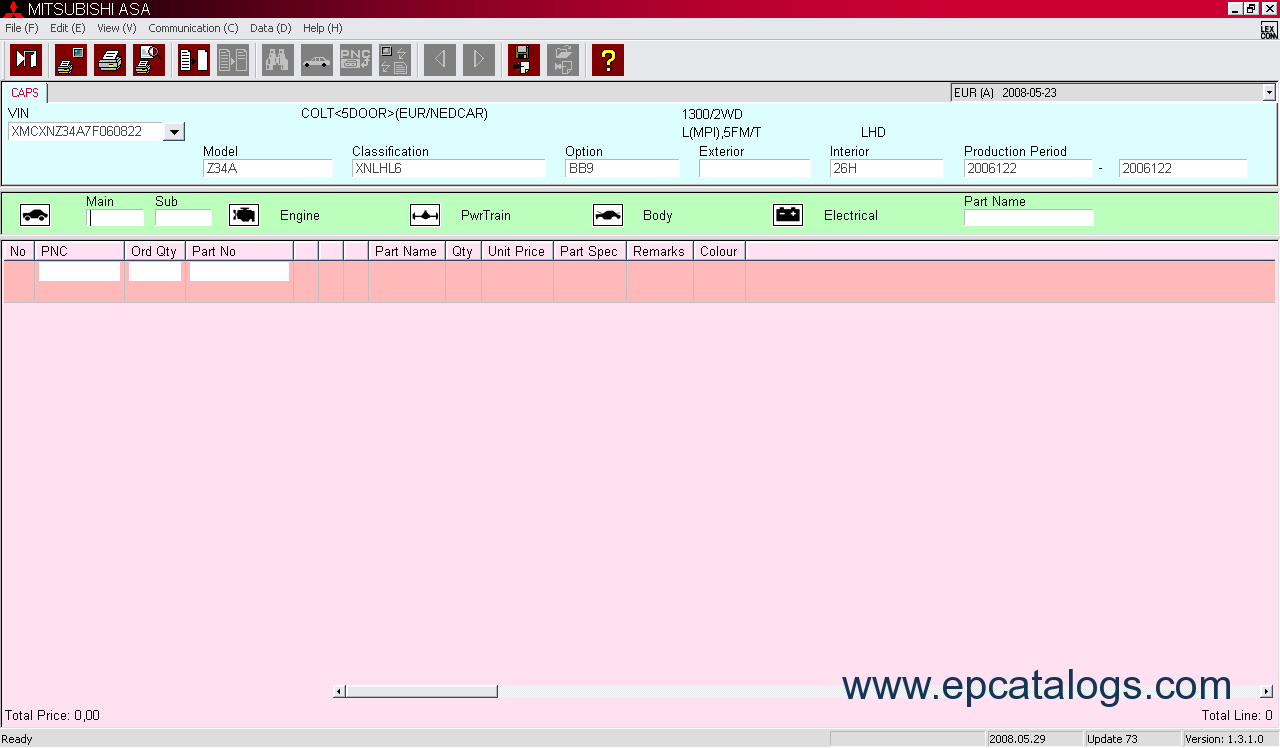Click the Part Name search field

click(x=1029, y=218)
